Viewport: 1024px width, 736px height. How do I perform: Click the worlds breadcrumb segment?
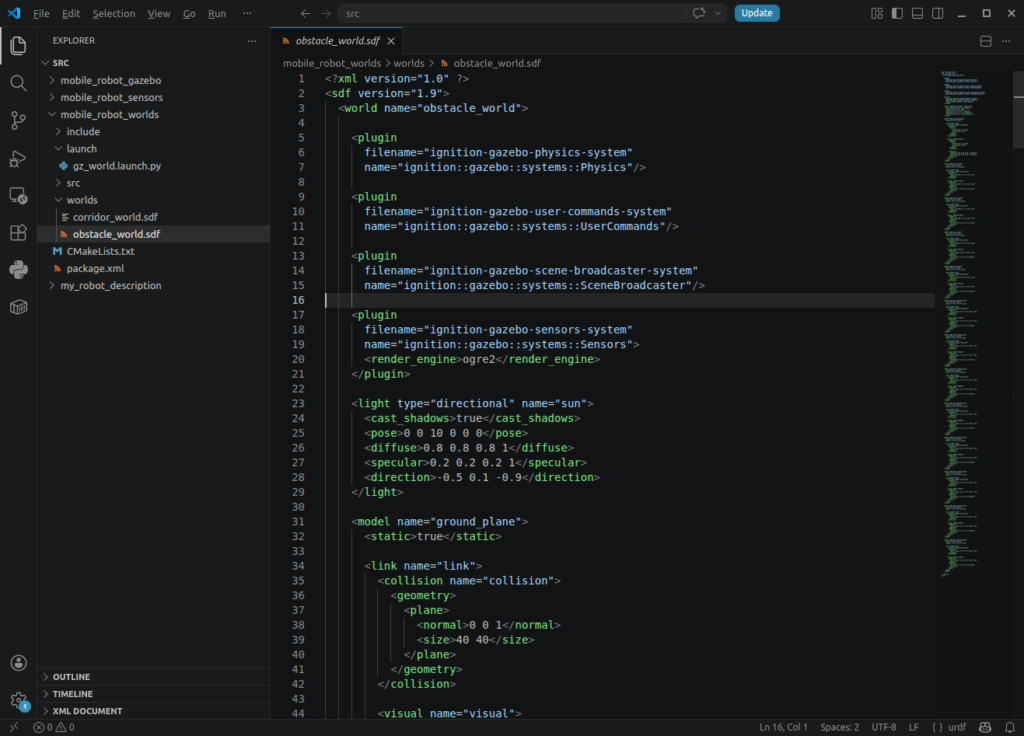409,63
